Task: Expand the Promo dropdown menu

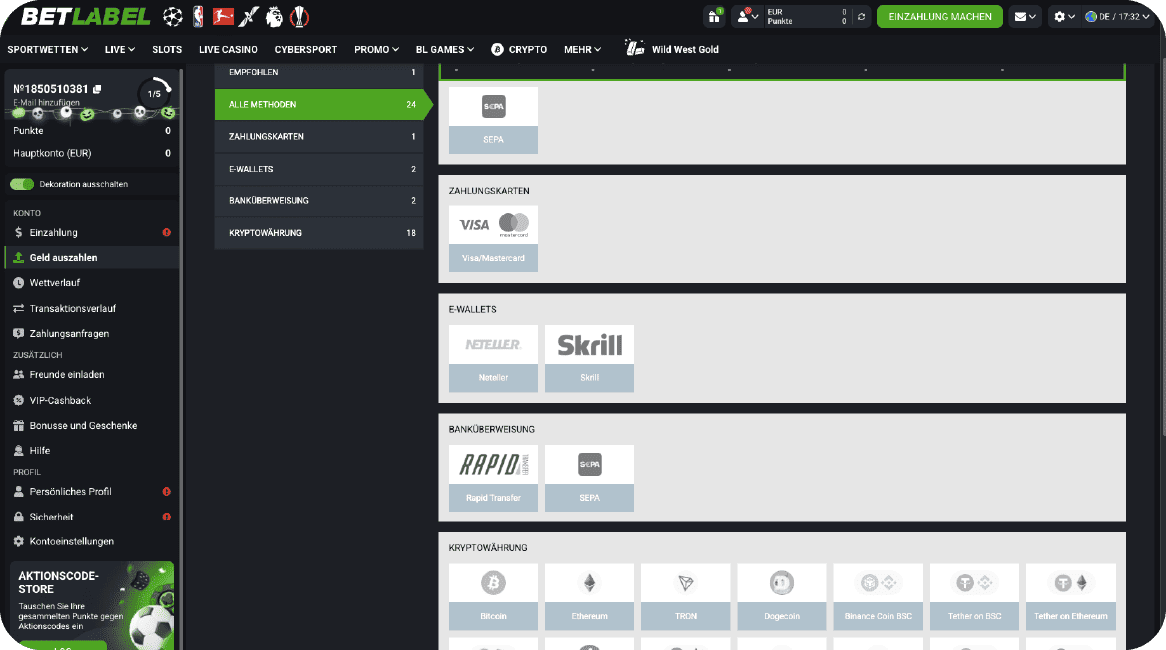Action: coord(376,50)
